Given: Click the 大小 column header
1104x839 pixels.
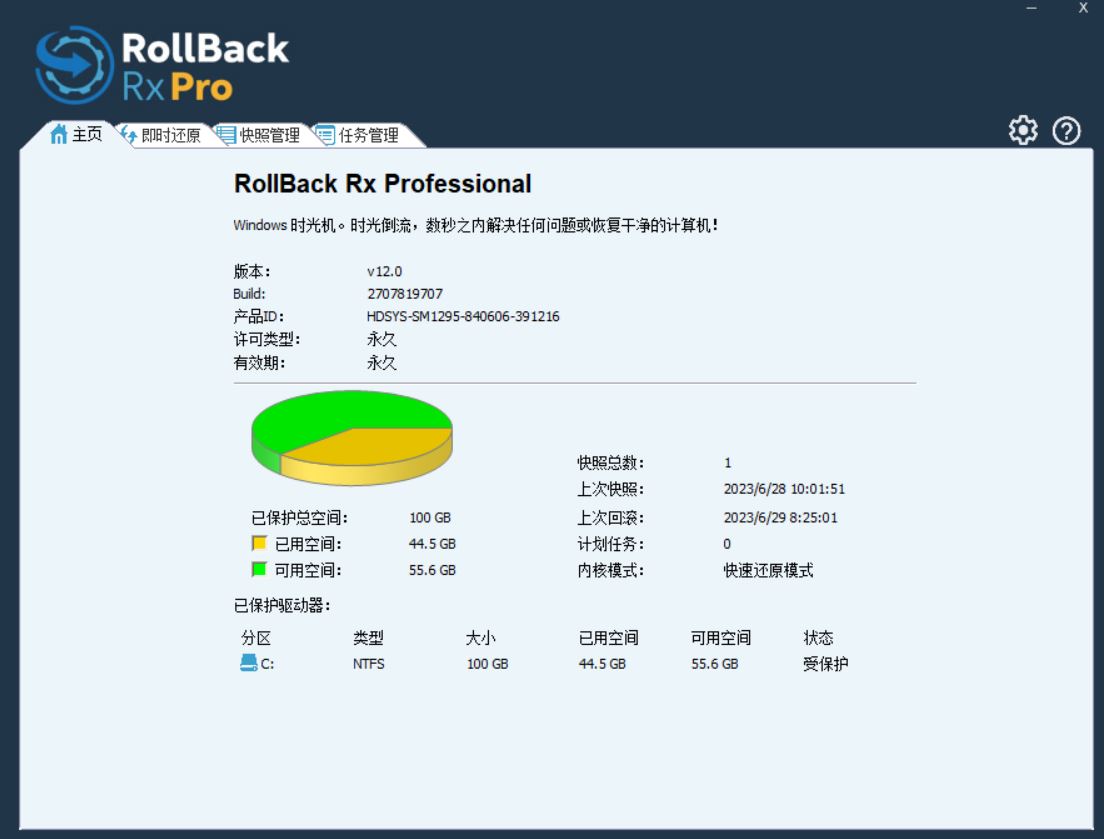Looking at the screenshot, I should [481, 638].
